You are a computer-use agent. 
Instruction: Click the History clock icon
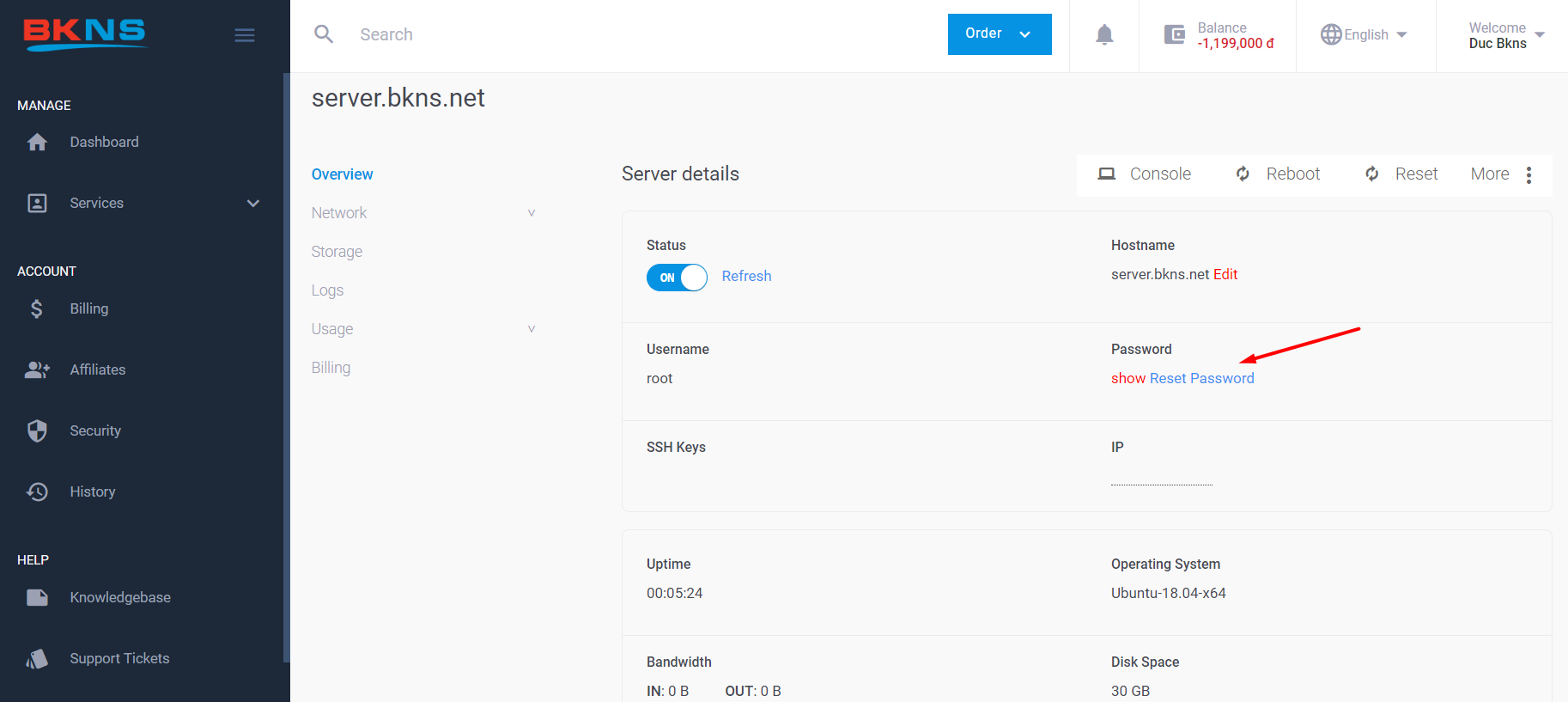[x=37, y=491]
